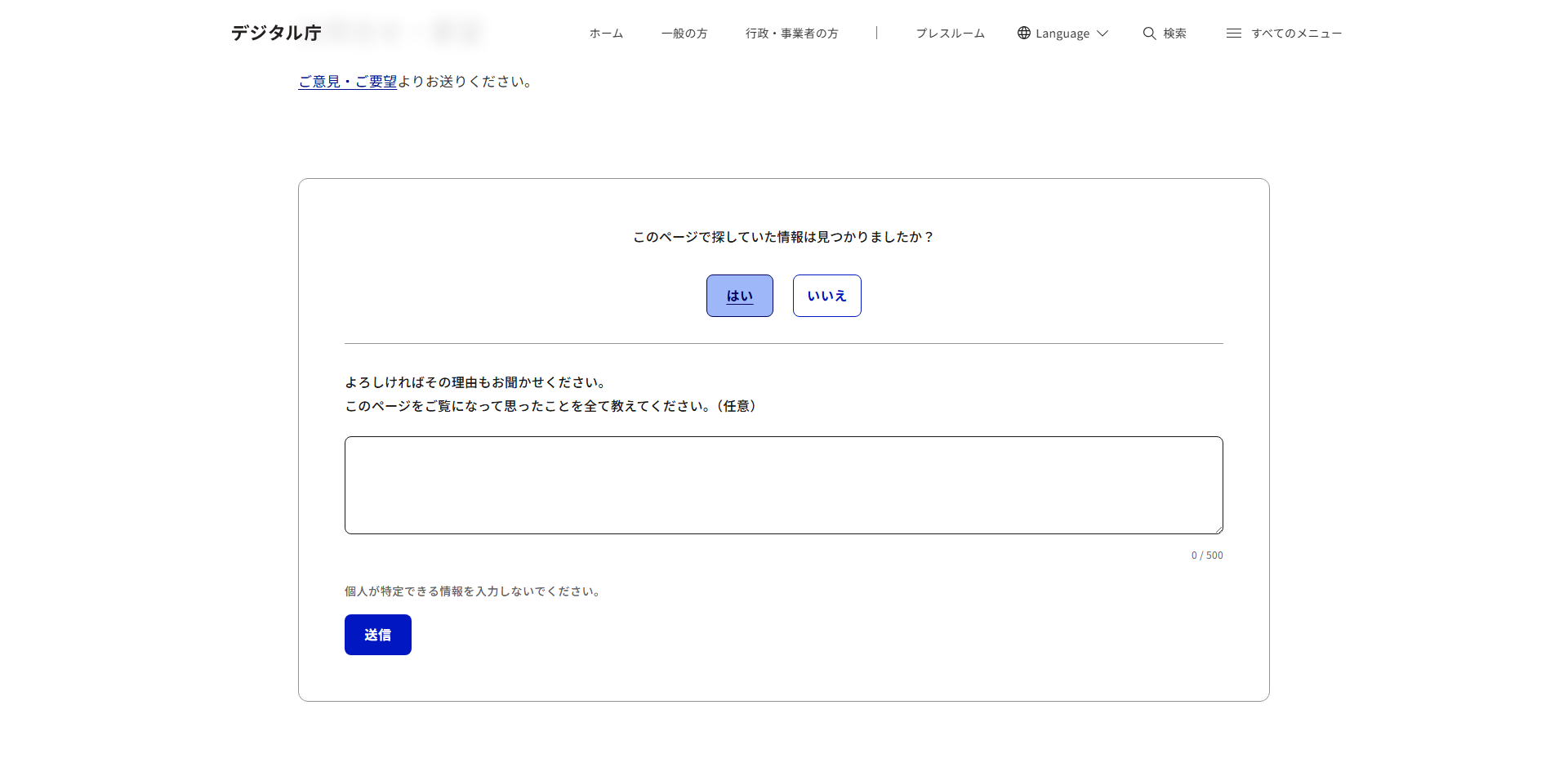The image size is (1568, 772).
Task: Click the 0 / 500 character counter
Action: coord(1207,556)
